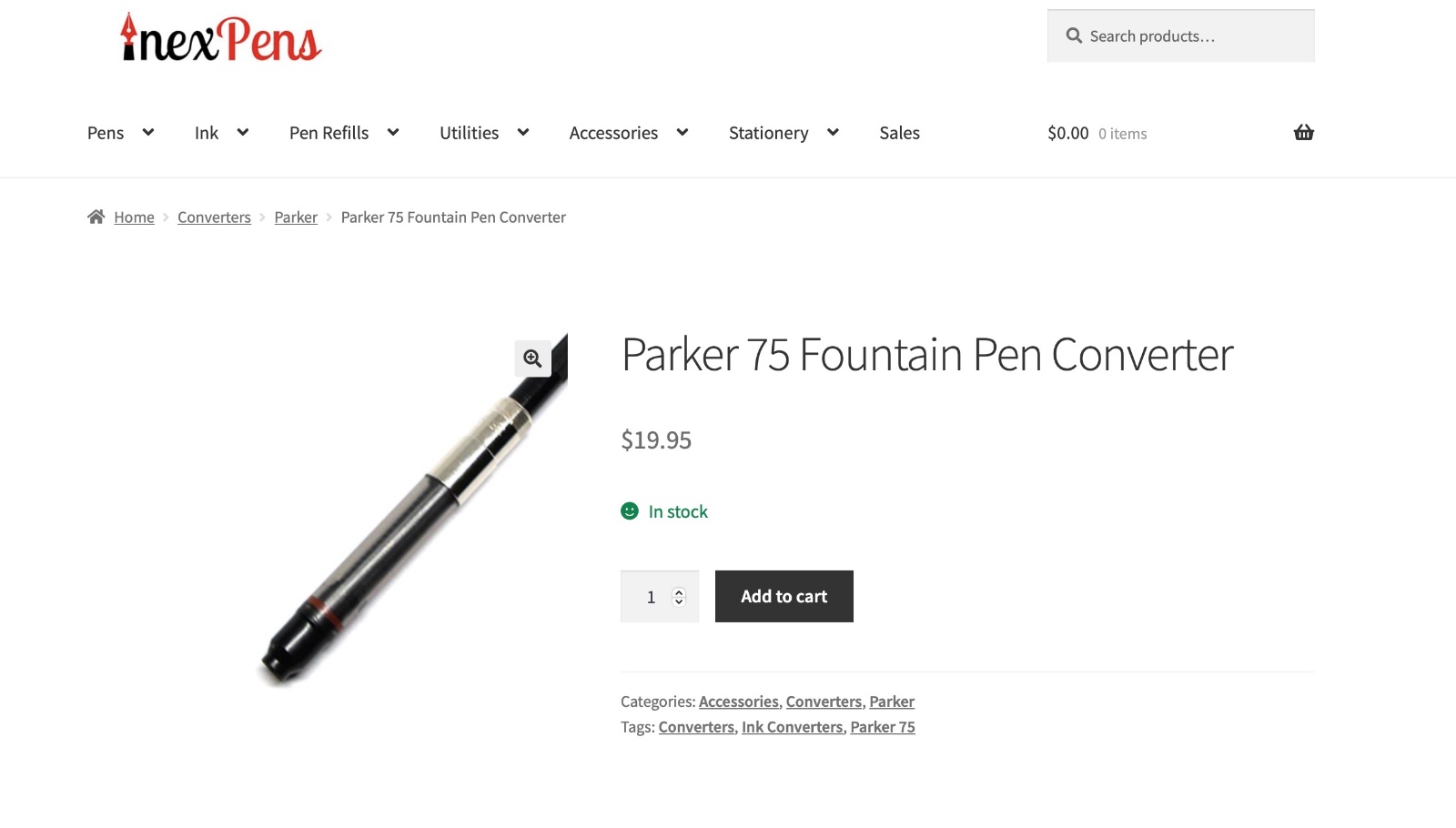Open the Stationery menu item
Image resolution: width=1456 pixels, height=828 pixels.
(x=768, y=133)
